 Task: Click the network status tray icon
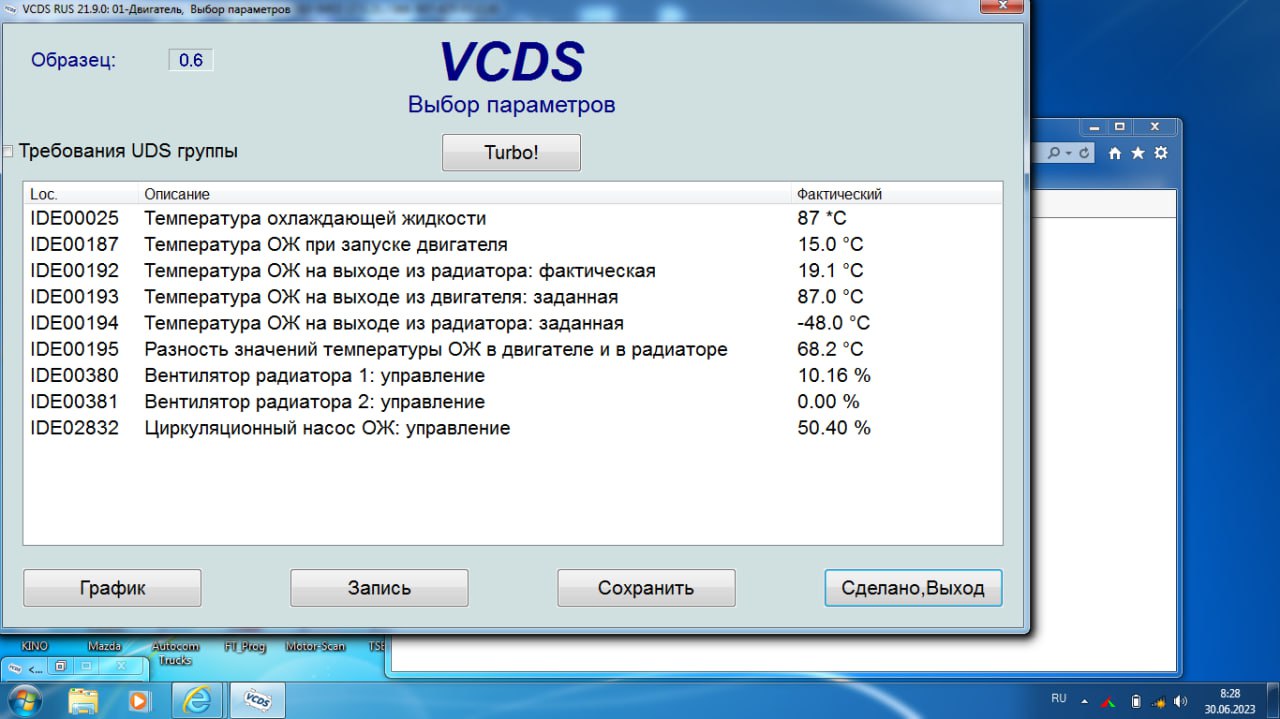click(1158, 701)
